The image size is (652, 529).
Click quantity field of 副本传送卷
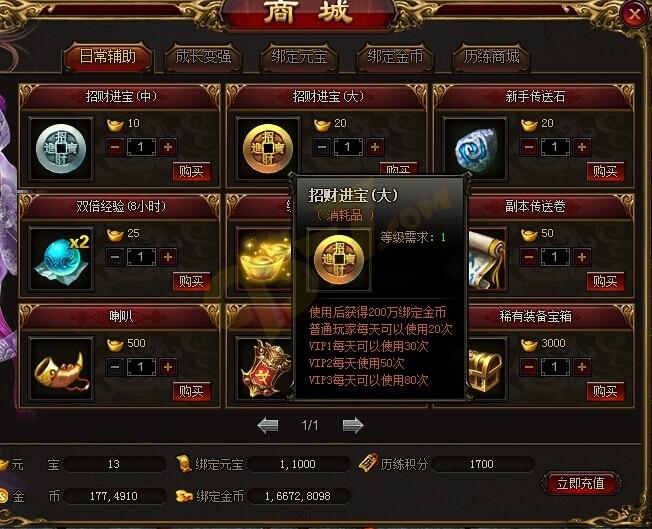click(555, 257)
